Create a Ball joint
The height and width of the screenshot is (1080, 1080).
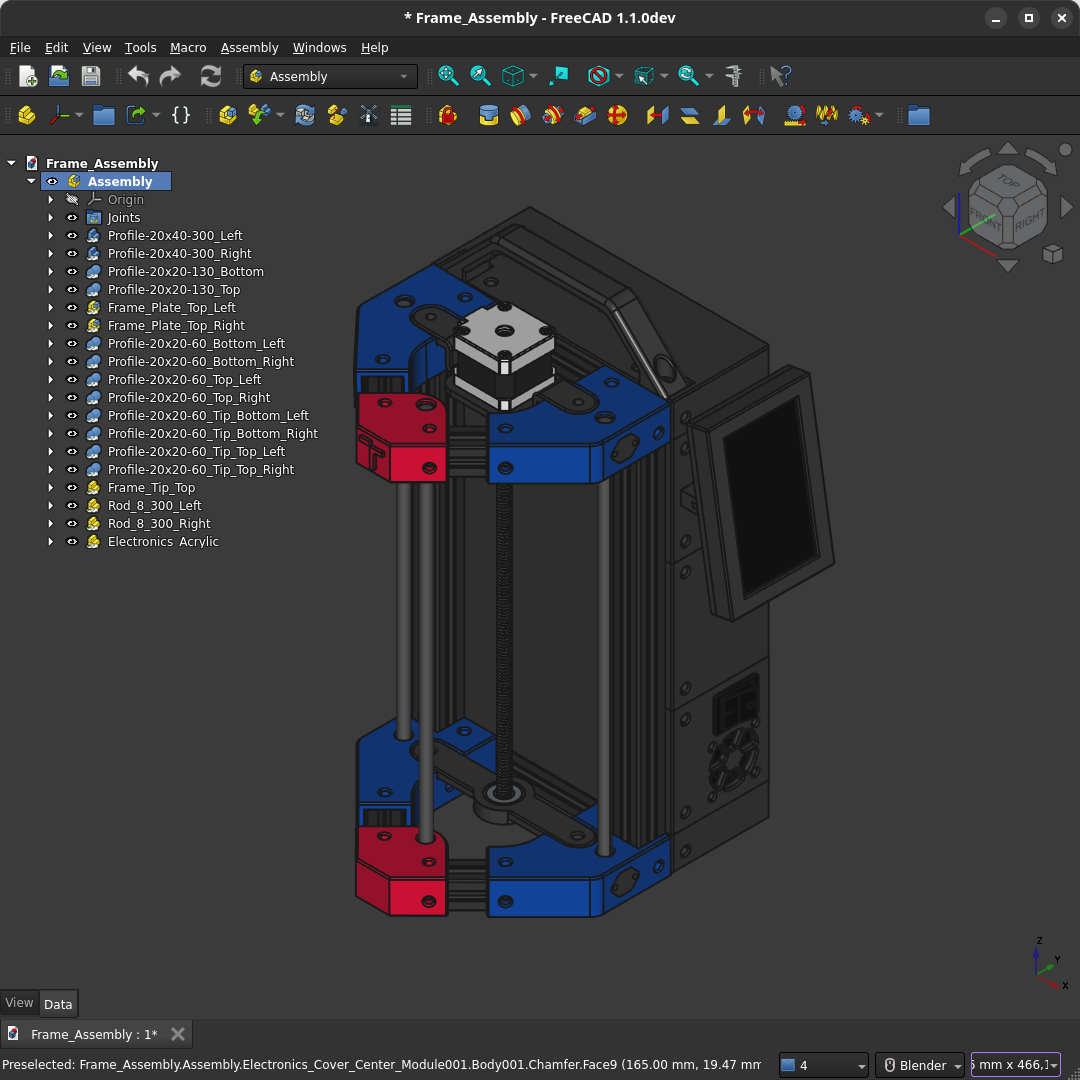(x=617, y=115)
